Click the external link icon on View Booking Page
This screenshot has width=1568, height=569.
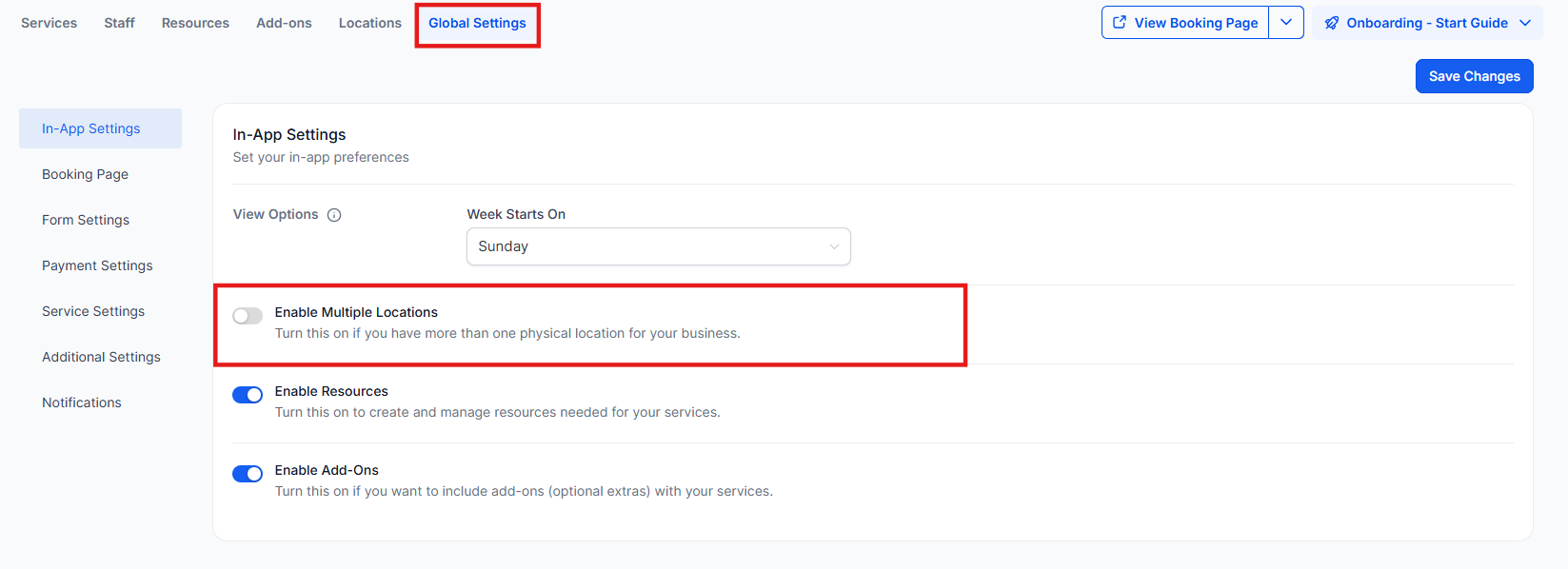(x=1120, y=23)
